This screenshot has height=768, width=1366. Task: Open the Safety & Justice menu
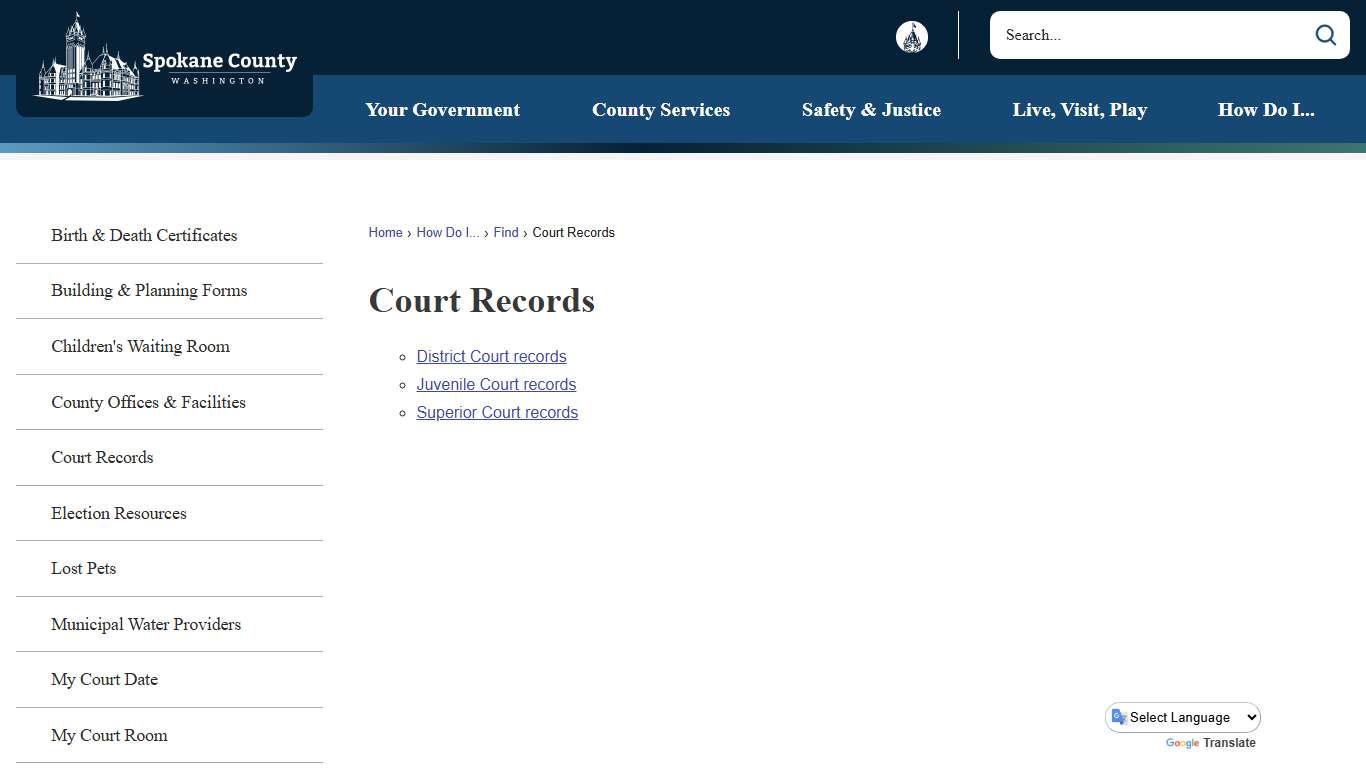tap(871, 110)
